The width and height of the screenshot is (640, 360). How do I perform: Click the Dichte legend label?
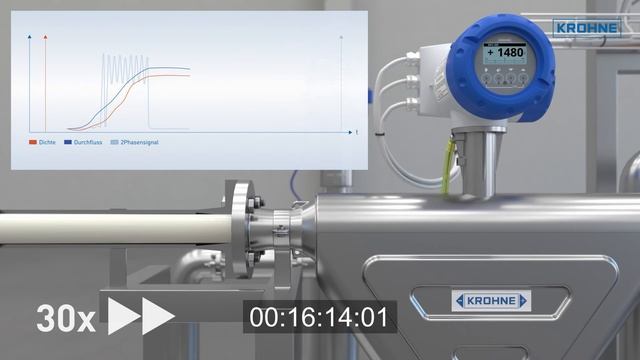(x=47, y=142)
